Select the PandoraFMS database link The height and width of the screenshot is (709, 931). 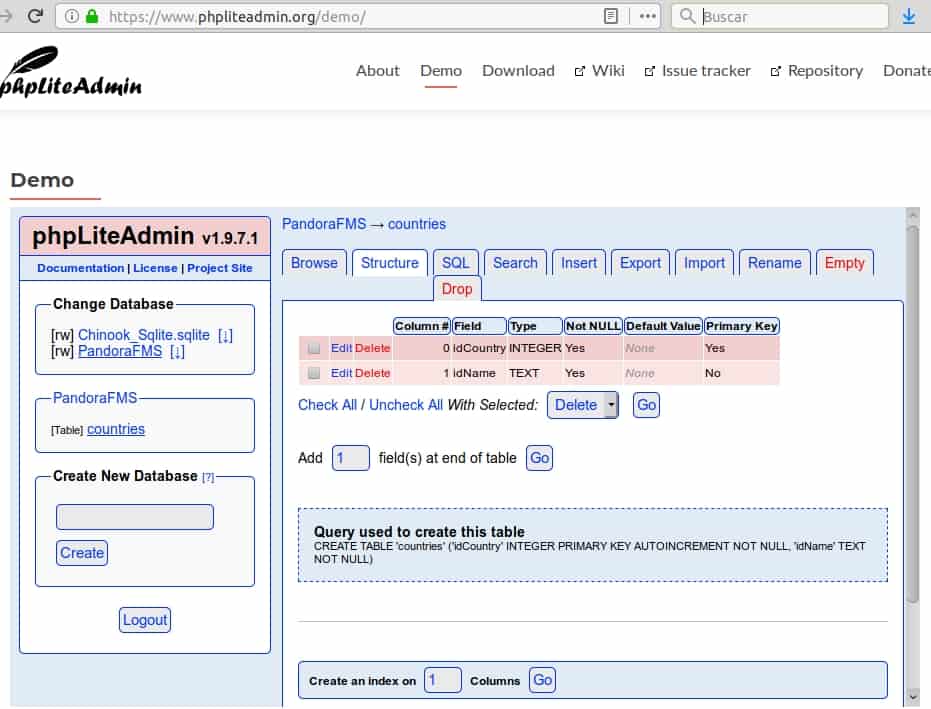tap(120, 351)
